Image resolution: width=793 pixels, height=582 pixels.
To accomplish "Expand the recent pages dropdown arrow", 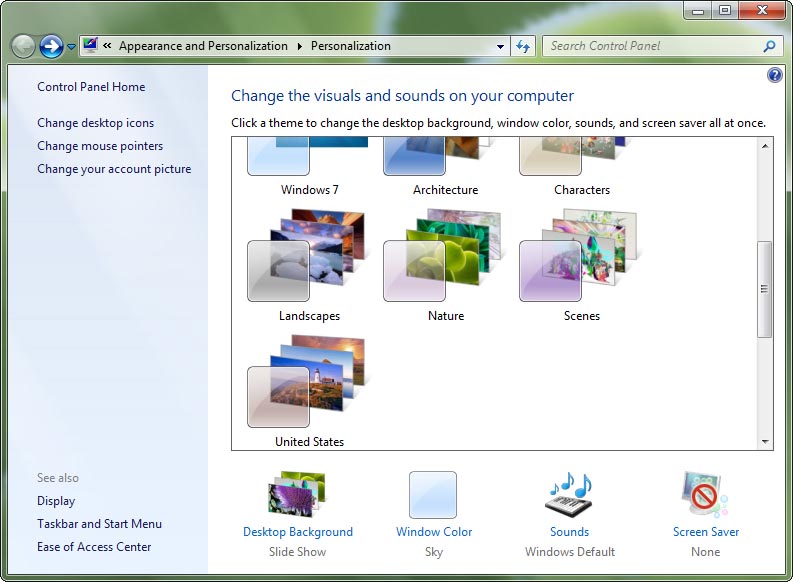I will point(71,47).
